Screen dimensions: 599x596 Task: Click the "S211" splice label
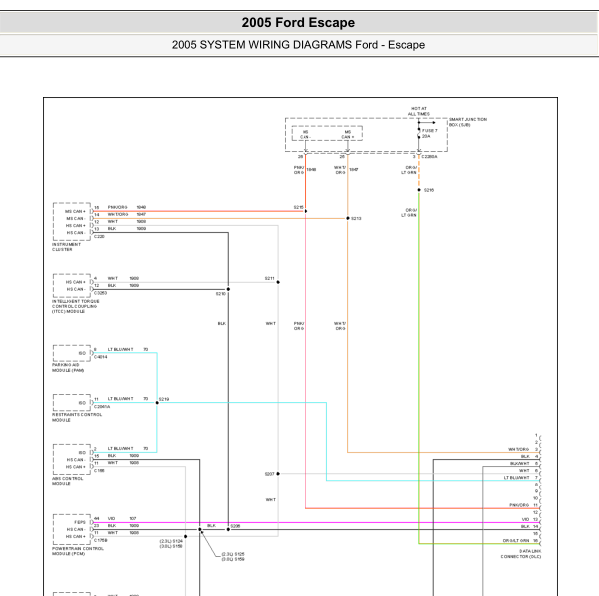(269, 278)
